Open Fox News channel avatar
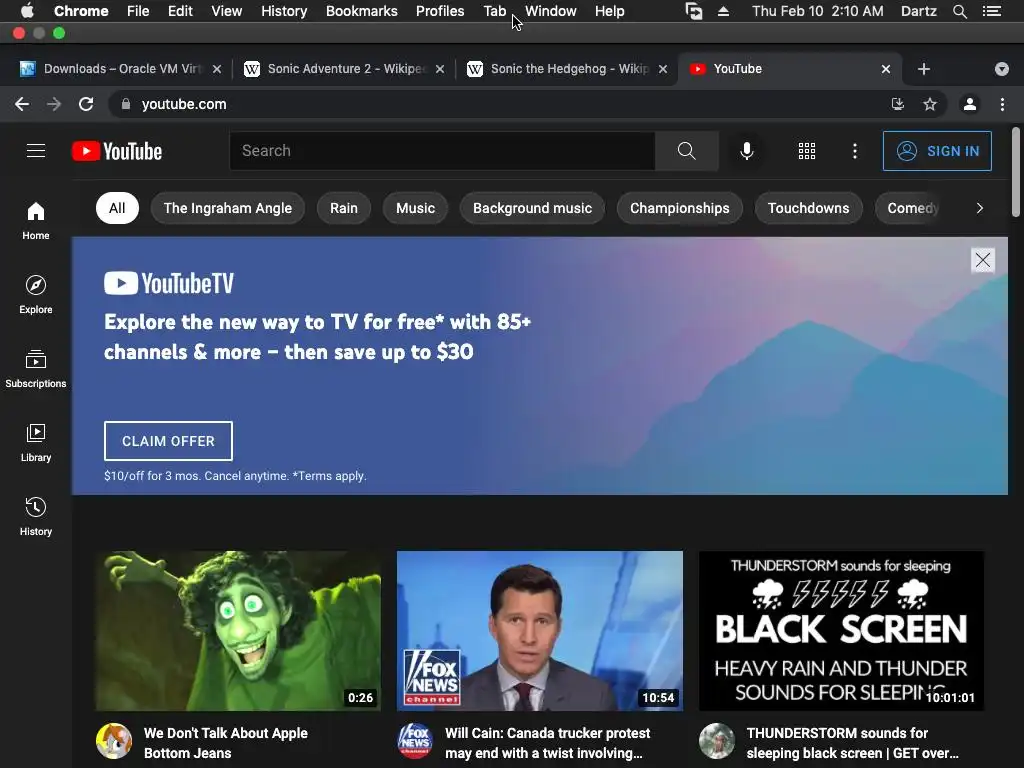This screenshot has height=768, width=1024. (x=415, y=741)
